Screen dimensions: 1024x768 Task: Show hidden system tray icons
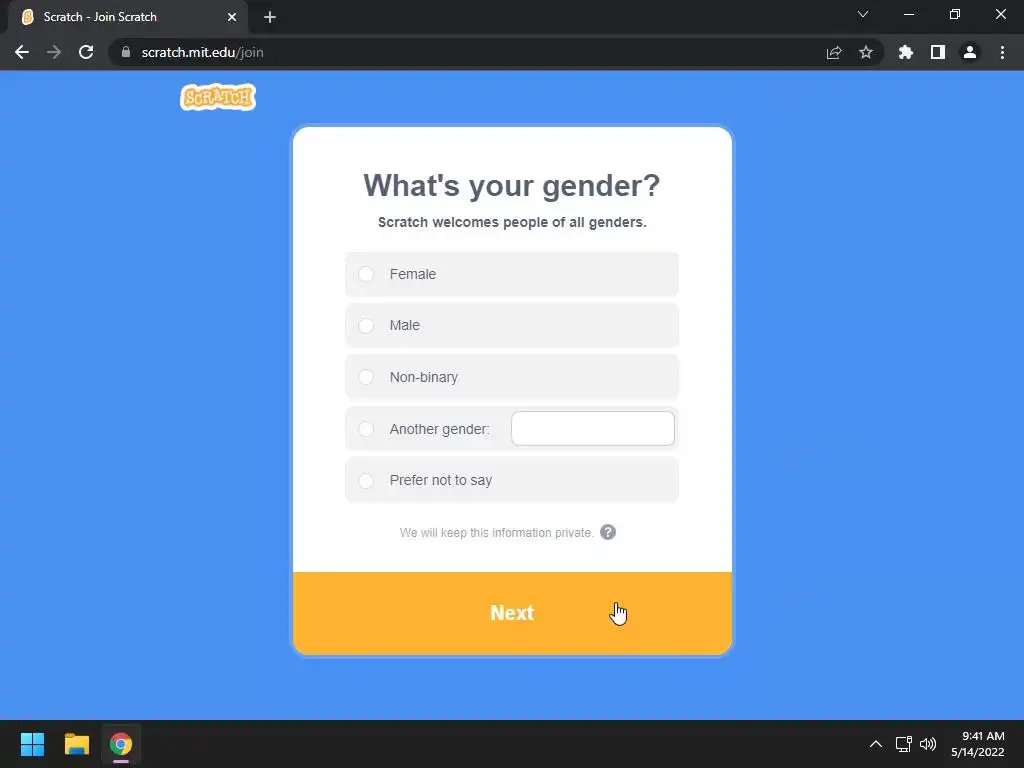[x=876, y=744]
